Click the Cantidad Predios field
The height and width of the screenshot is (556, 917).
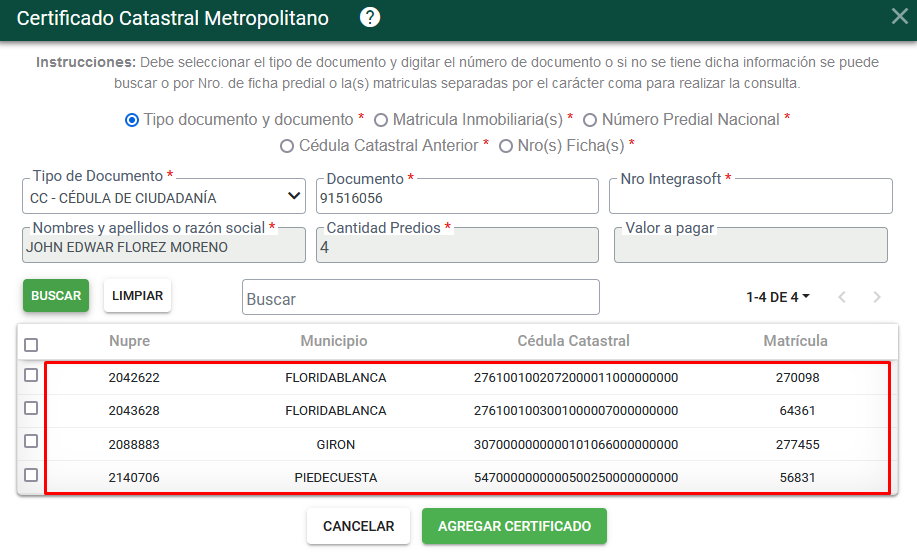457,246
